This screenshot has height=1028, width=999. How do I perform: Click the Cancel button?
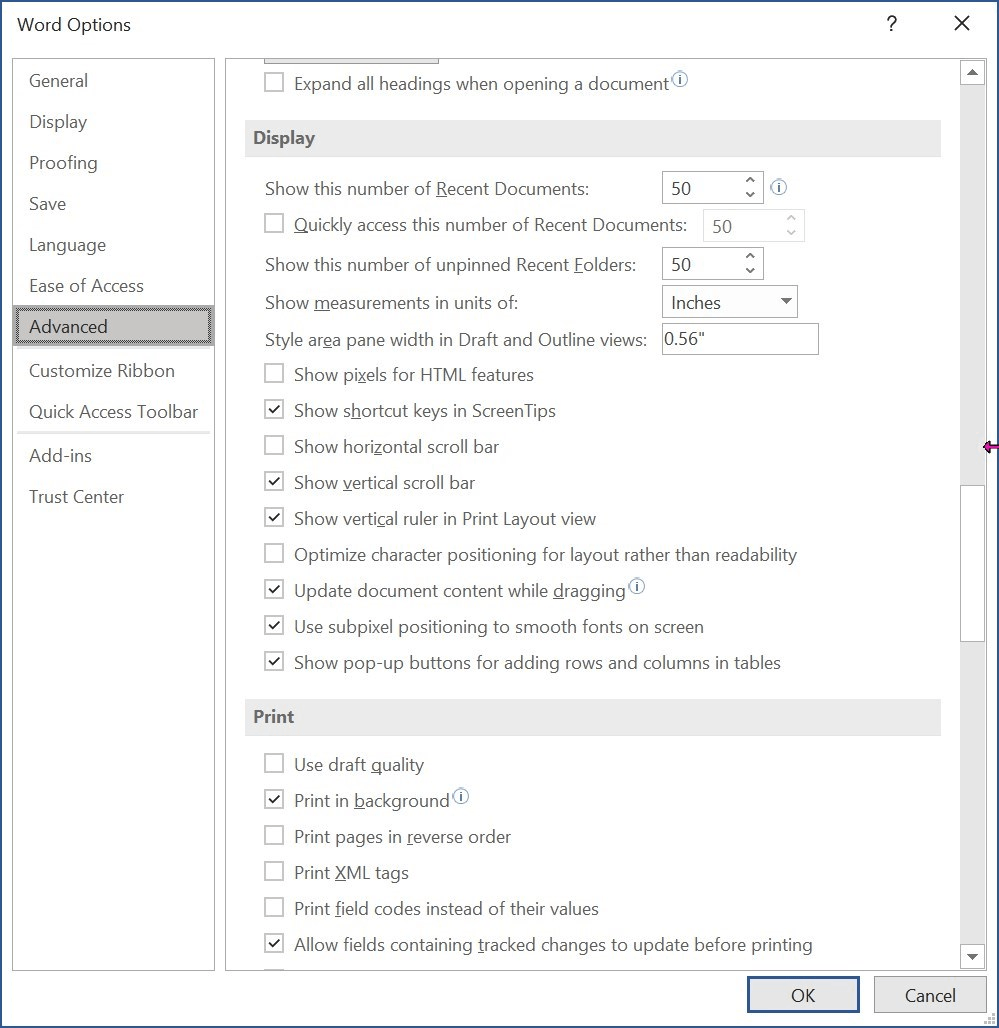pos(930,995)
